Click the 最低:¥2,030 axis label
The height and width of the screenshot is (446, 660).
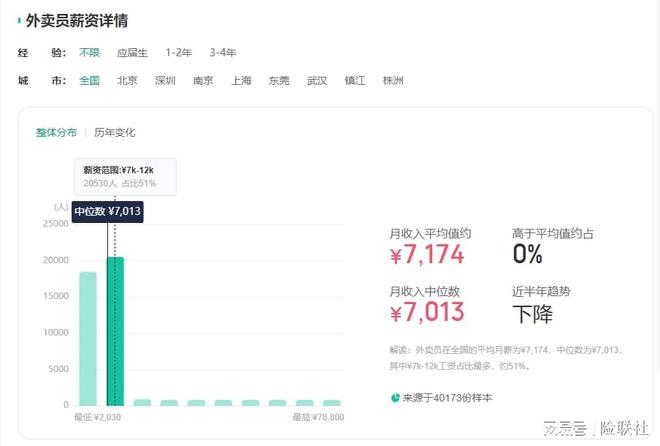(x=97, y=417)
